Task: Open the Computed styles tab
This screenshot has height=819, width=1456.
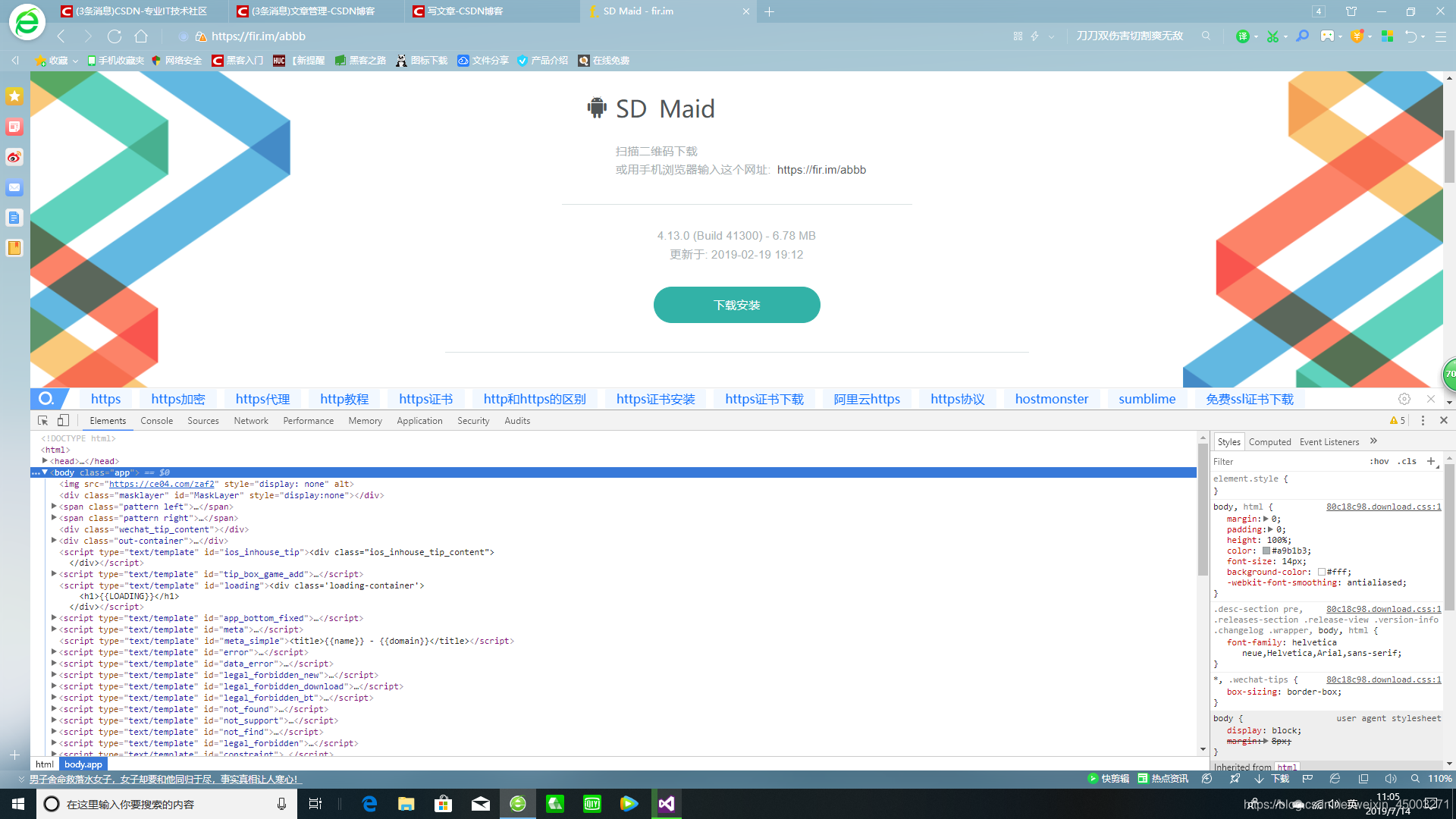Action: click(x=1269, y=442)
